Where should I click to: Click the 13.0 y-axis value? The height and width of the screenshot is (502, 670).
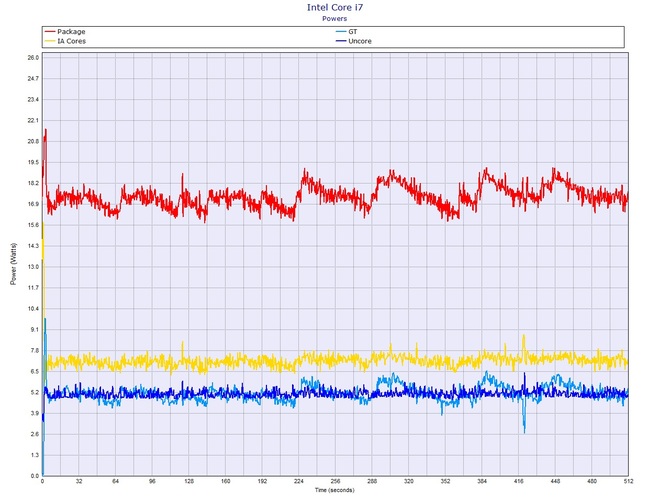coord(33,267)
